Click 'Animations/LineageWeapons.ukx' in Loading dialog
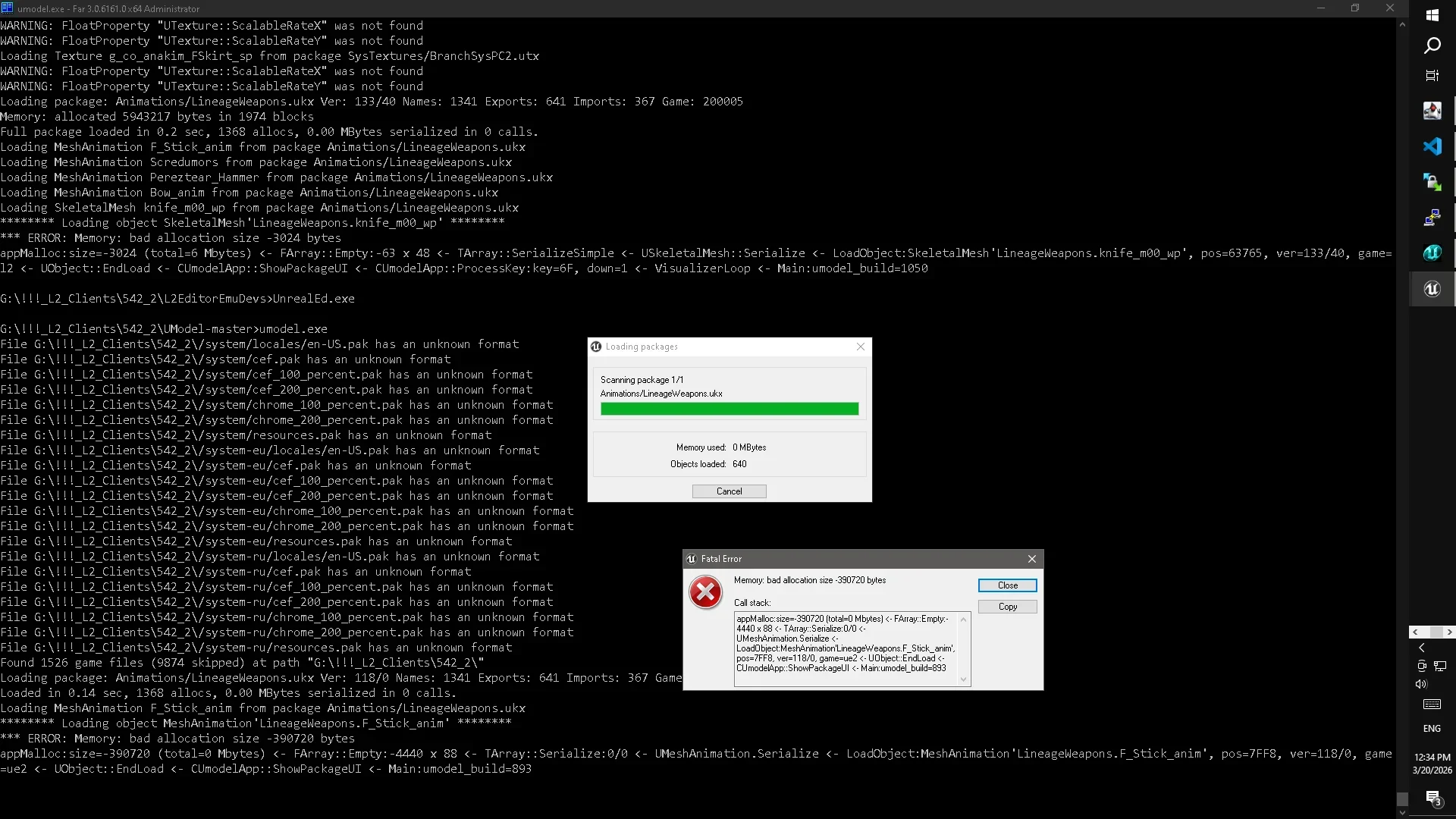This screenshot has height=819, width=1456. (661, 394)
